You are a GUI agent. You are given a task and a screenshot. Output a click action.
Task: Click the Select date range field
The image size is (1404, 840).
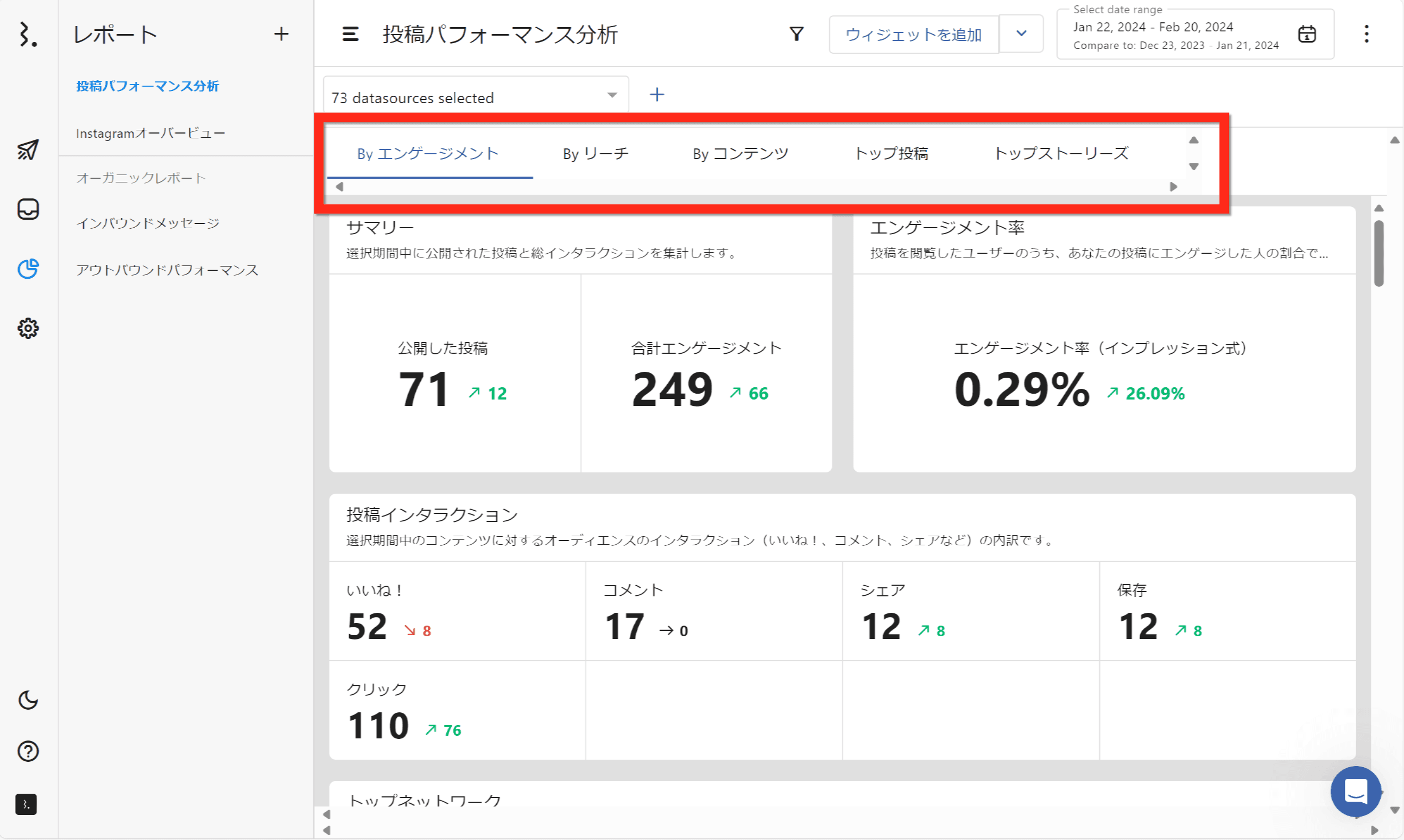1195,34
